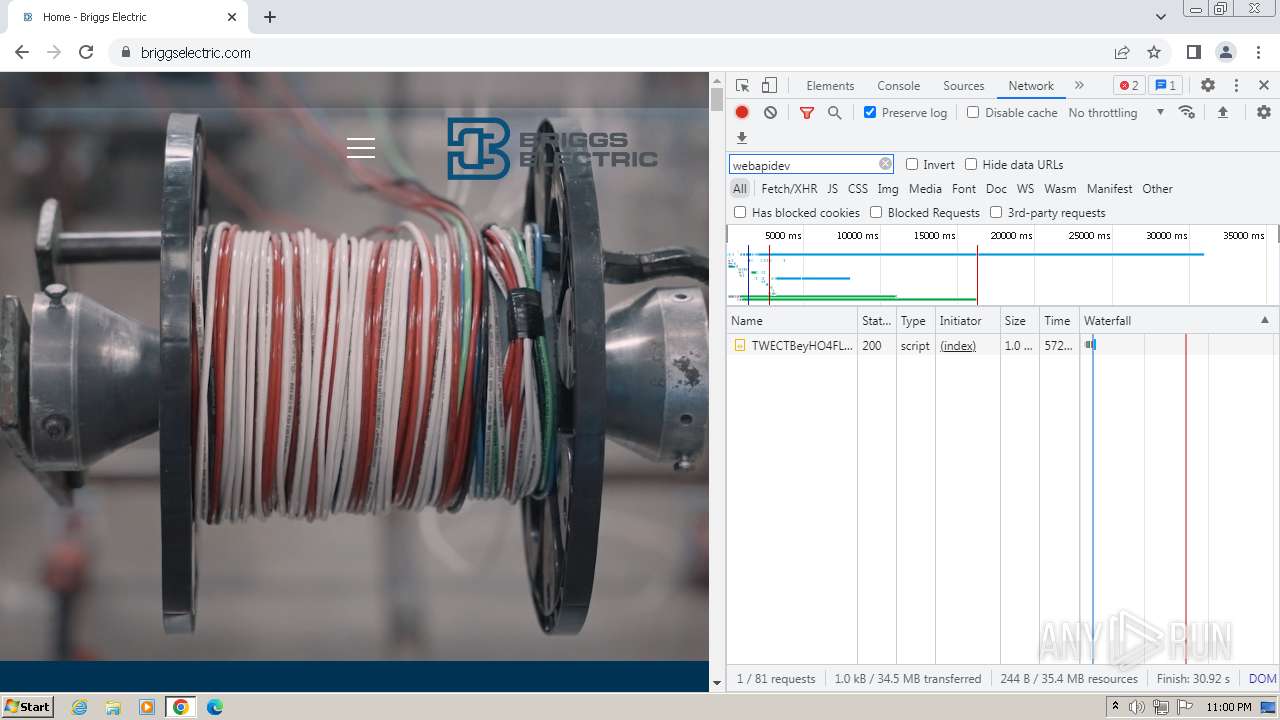Open network search magnifier
The image size is (1280, 720).
pos(835,113)
